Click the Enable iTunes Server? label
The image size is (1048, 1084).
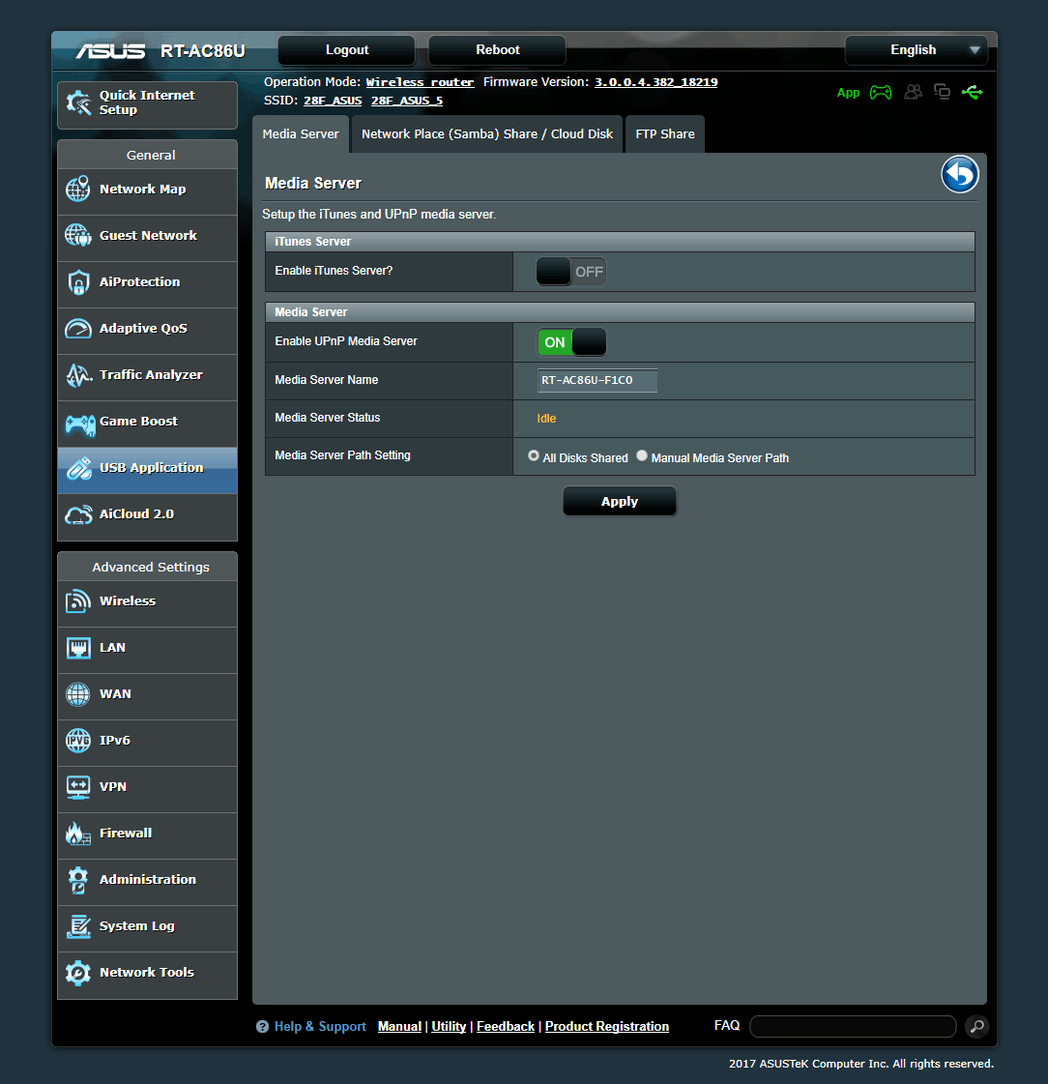[334, 271]
